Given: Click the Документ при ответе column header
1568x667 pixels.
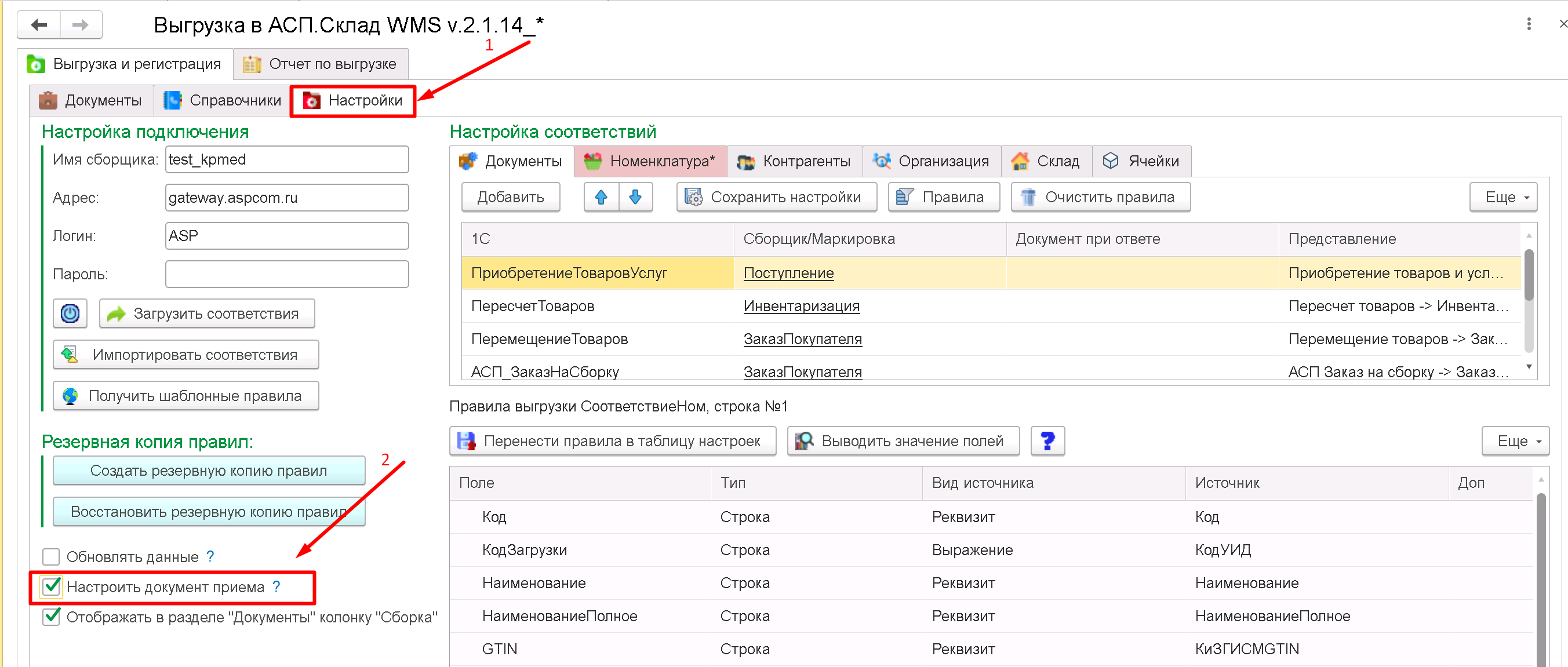Looking at the screenshot, I should click(x=1142, y=239).
